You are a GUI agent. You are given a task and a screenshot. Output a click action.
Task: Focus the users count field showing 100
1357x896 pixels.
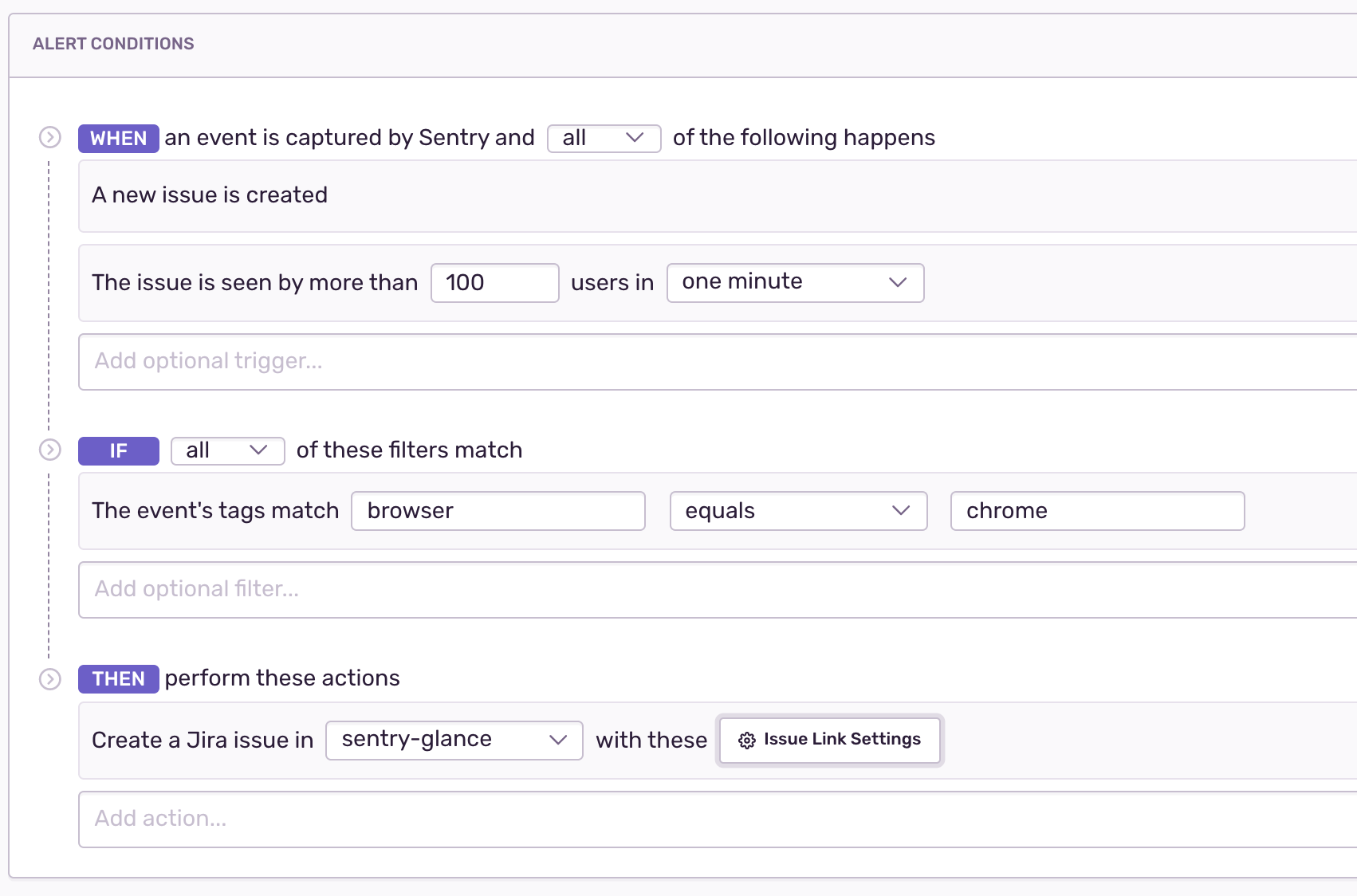point(494,283)
